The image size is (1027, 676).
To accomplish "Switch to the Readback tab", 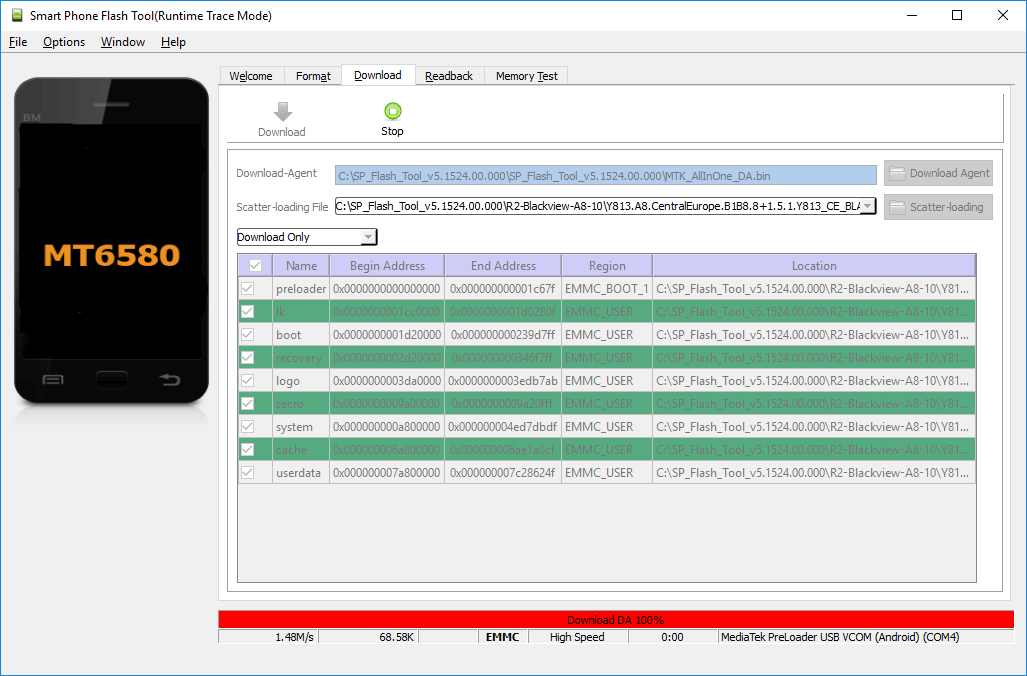I will click(x=449, y=75).
